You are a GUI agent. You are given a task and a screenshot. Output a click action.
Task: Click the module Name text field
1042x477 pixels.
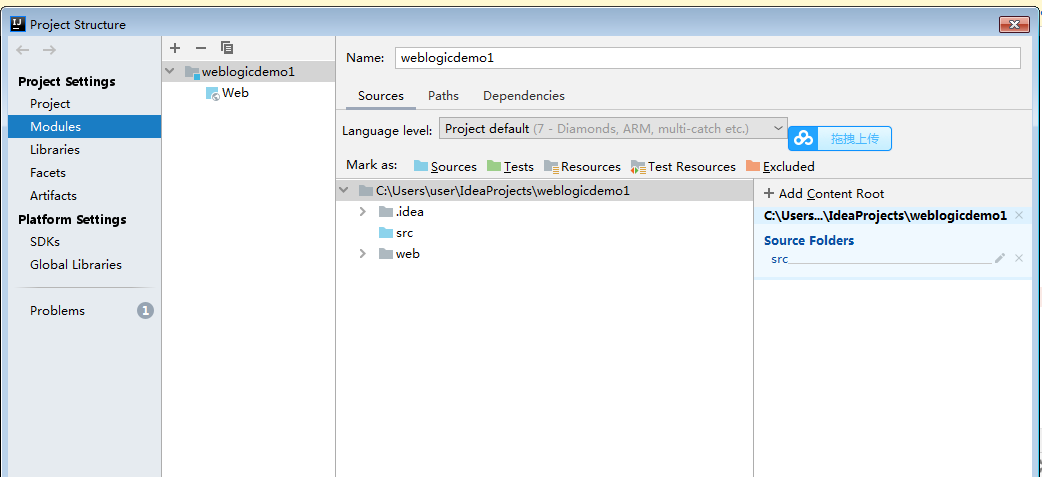point(707,58)
